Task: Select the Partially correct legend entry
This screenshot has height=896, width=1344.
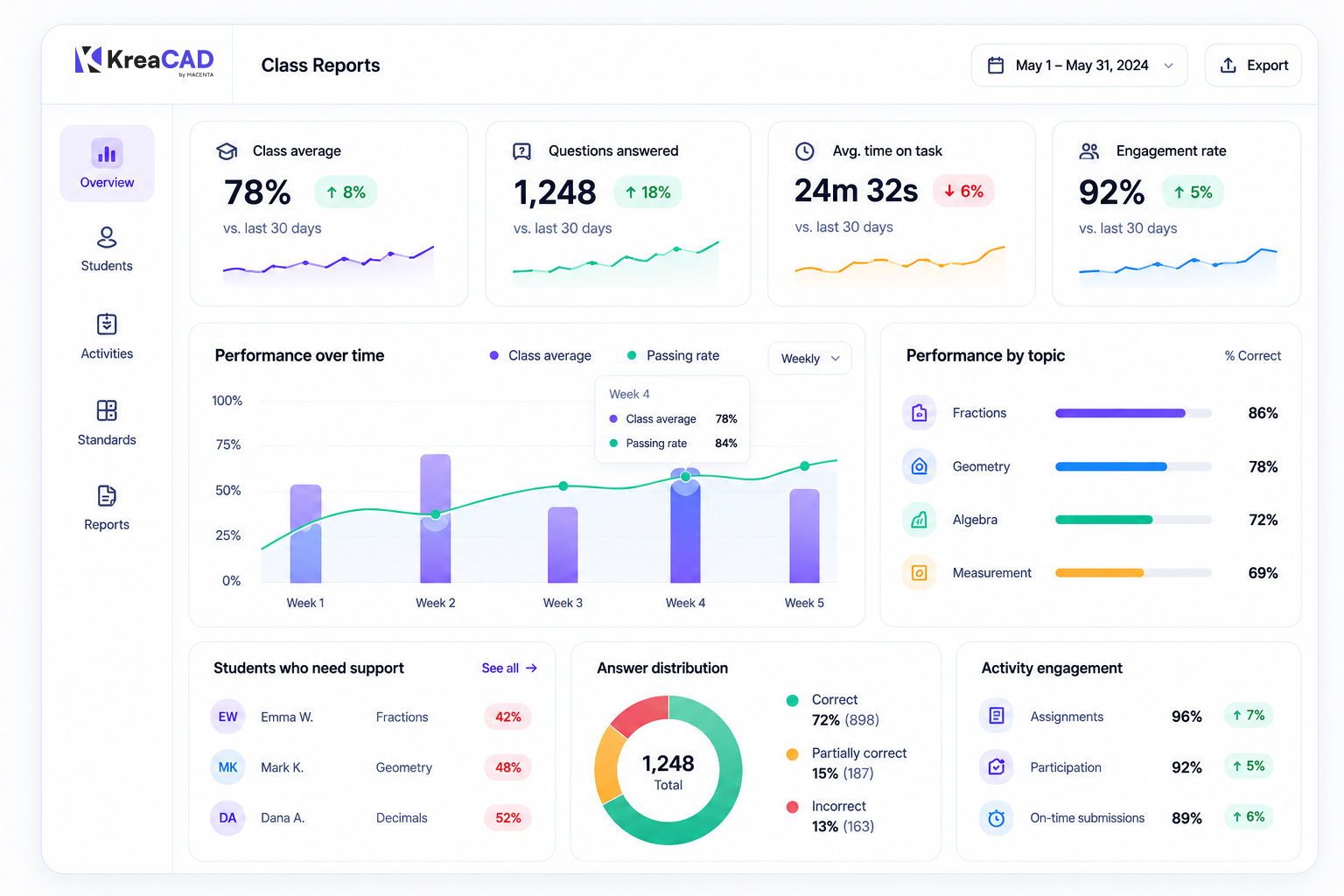Action: point(846,763)
